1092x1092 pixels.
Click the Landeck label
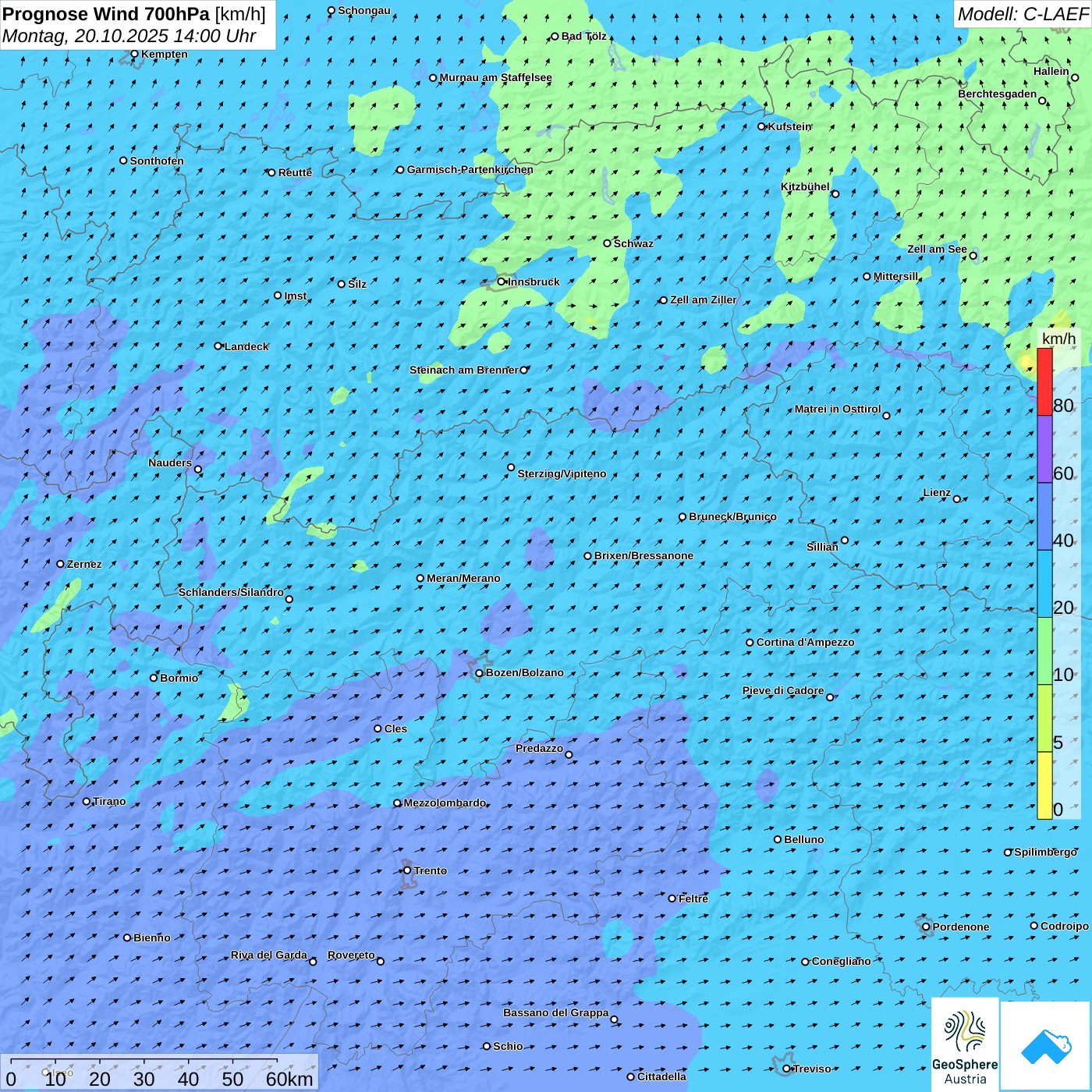pyautogui.click(x=246, y=346)
